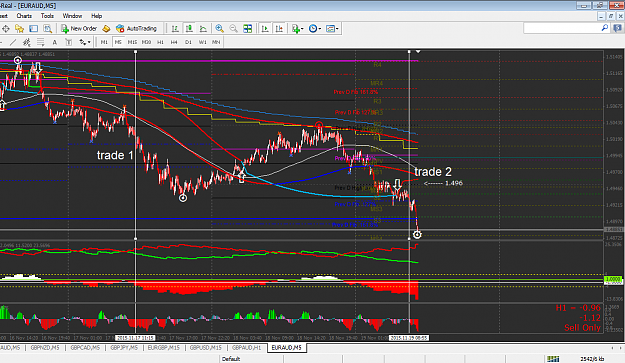Switch to Bar Chart display
This screenshot has width=625, height=363.
(175, 29)
